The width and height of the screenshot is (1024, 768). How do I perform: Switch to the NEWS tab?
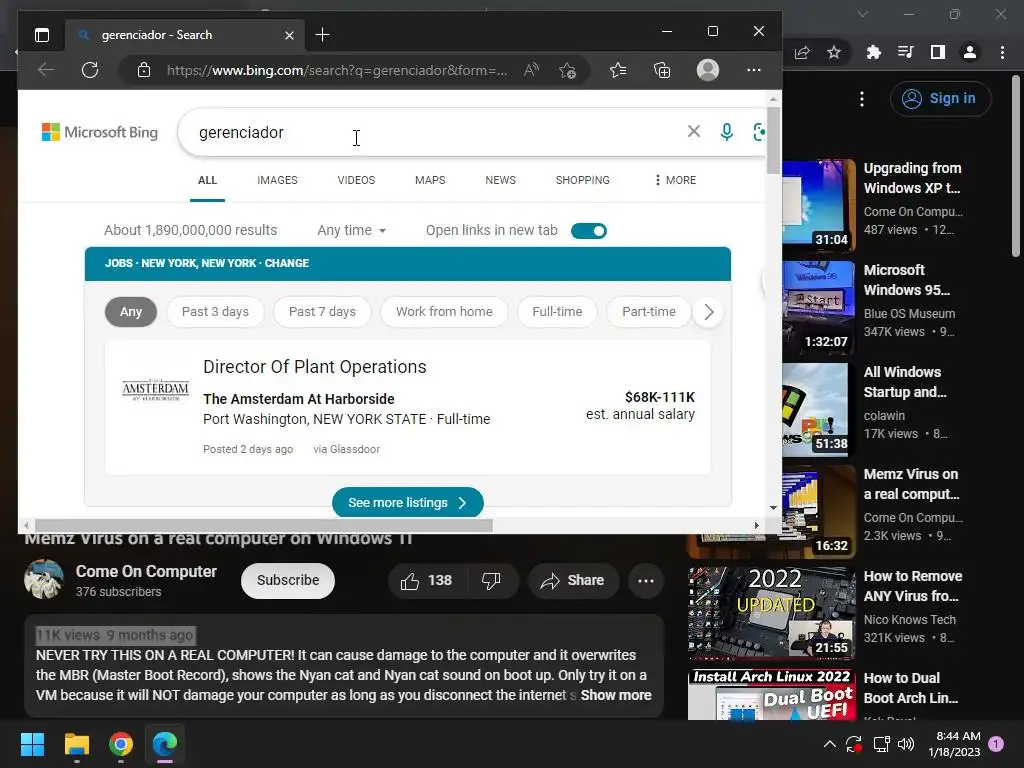[x=500, y=180]
